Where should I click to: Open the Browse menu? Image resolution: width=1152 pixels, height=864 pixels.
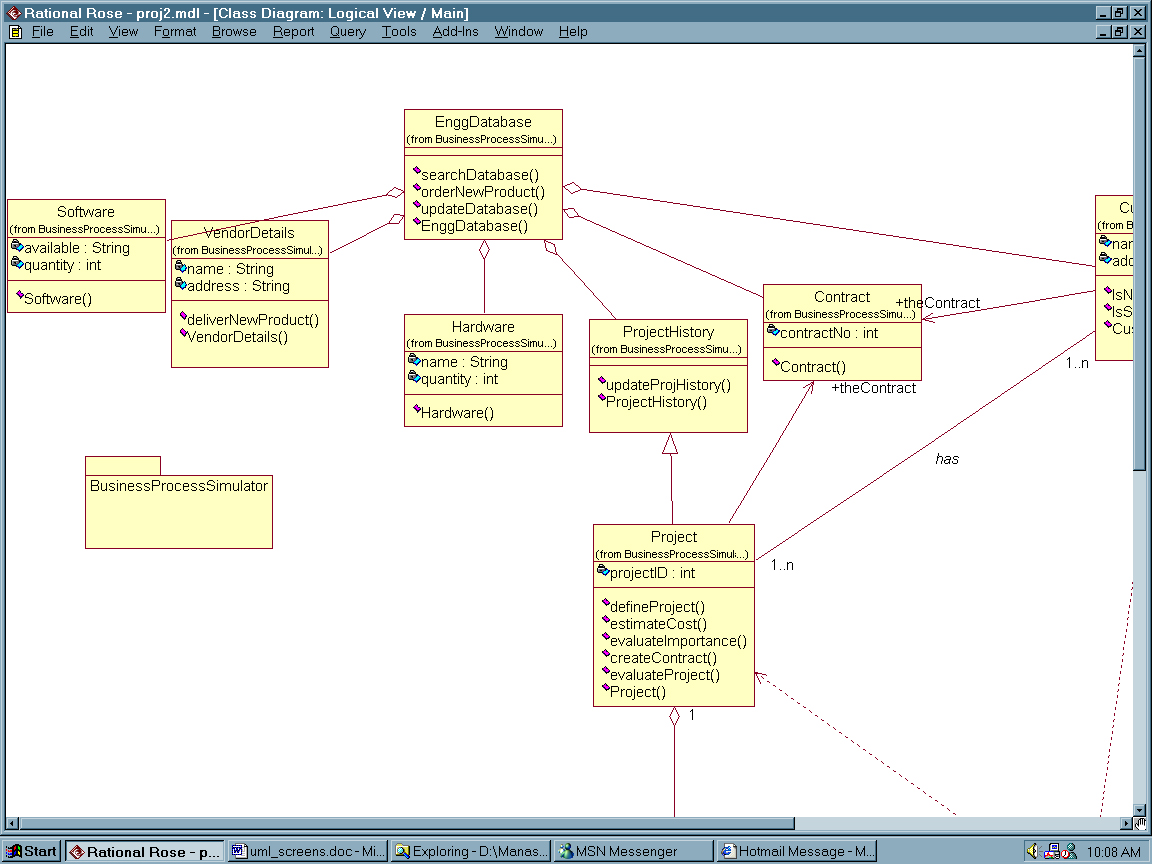[234, 32]
